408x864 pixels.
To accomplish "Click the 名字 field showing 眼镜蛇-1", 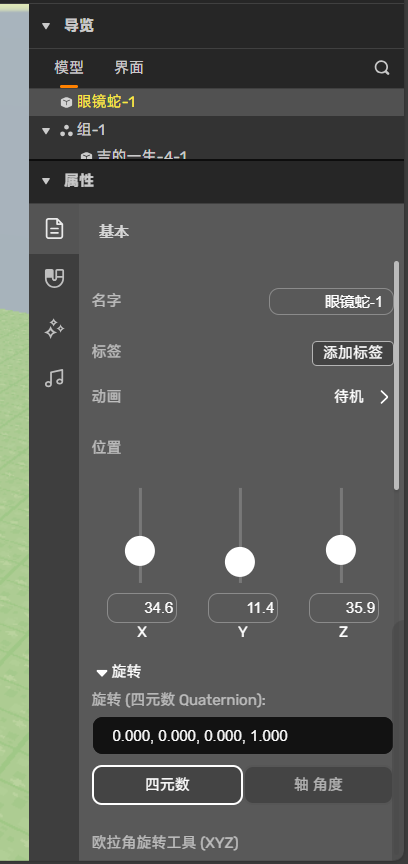I will click(331, 301).
